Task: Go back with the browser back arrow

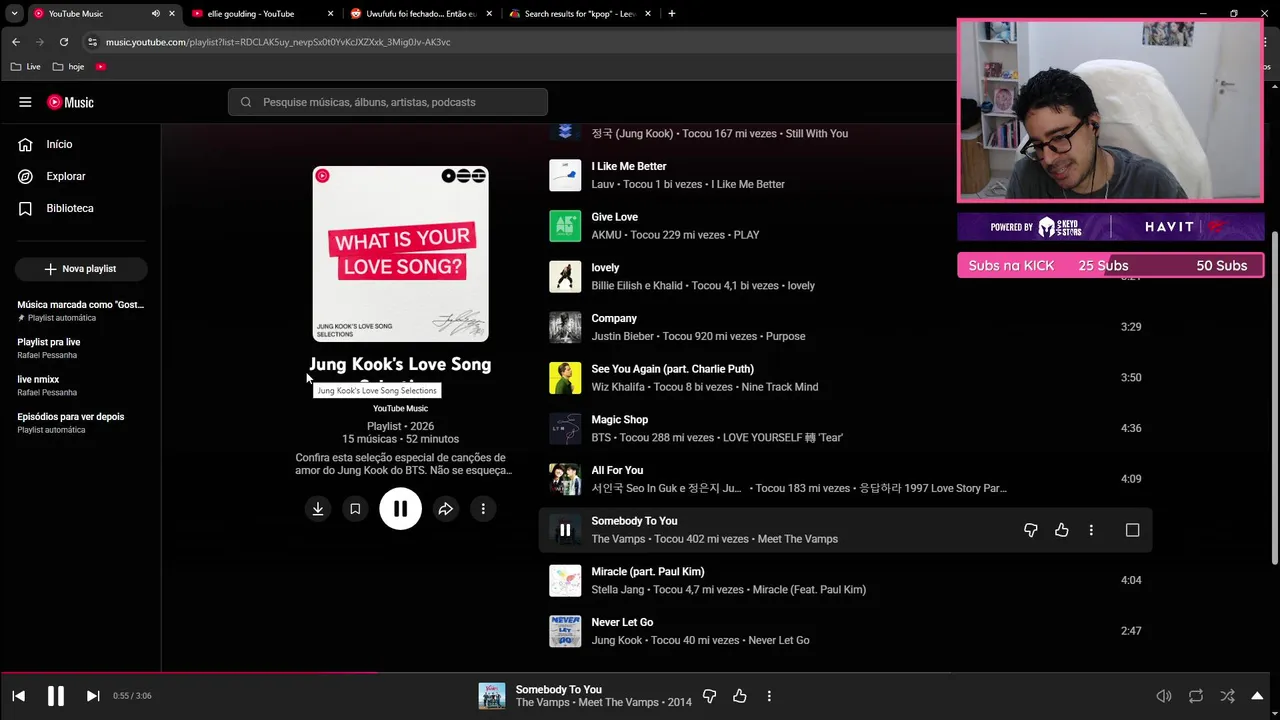Action: (16, 42)
